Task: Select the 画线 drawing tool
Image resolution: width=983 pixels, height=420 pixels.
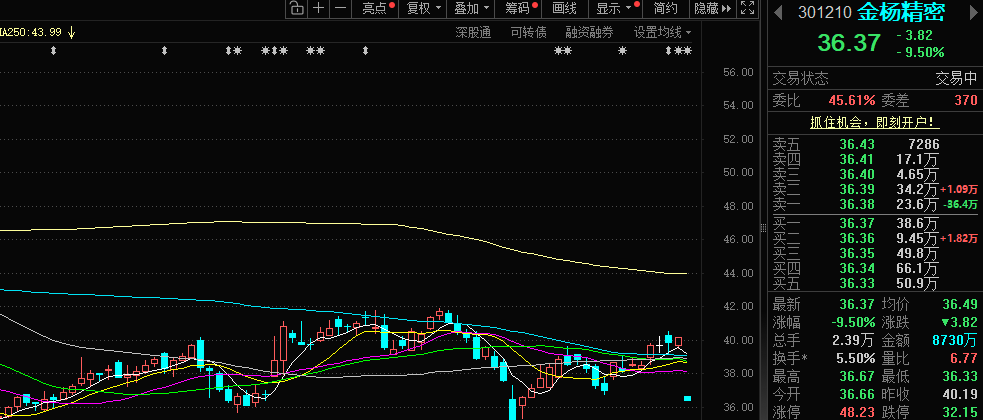Action: [x=564, y=8]
